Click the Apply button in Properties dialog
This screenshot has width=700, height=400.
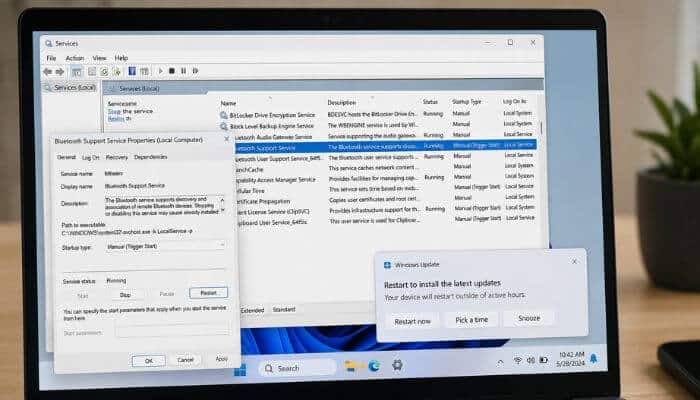(221, 359)
